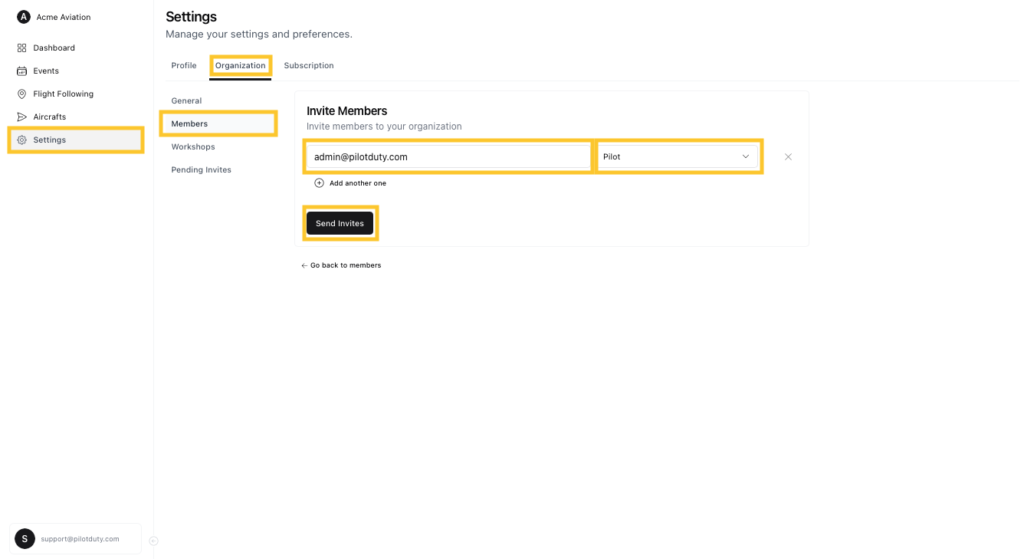Image resolution: width=1024 pixels, height=559 pixels.
Task: Click the user avatar S icon
Action: pyautogui.click(x=25, y=539)
